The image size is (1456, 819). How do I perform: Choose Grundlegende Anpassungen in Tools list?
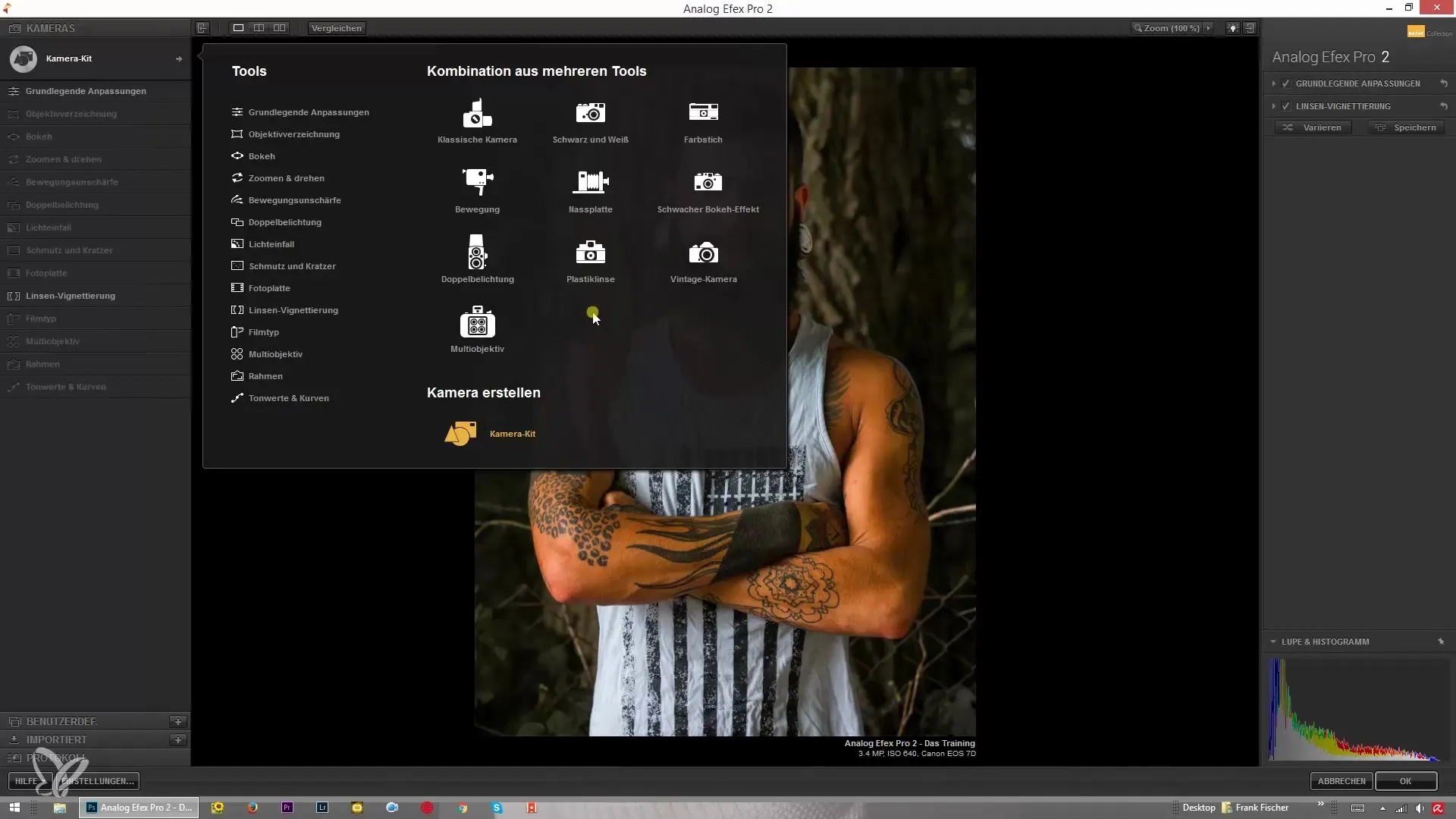(x=300, y=112)
